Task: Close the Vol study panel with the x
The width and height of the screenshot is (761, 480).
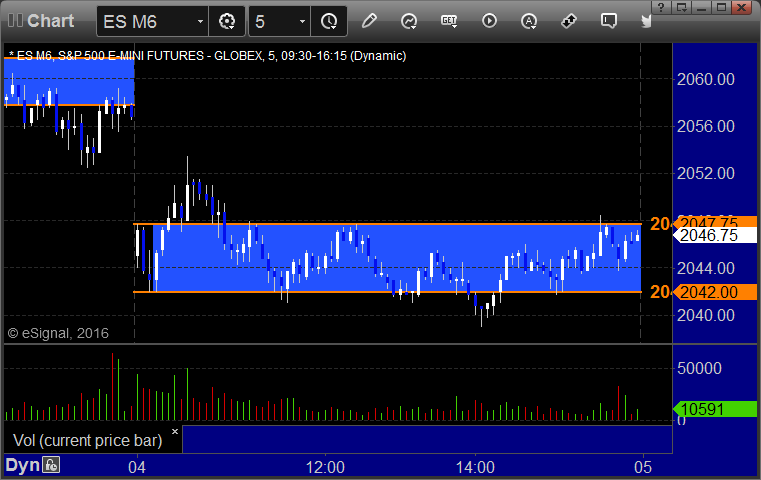Action: 175,431
